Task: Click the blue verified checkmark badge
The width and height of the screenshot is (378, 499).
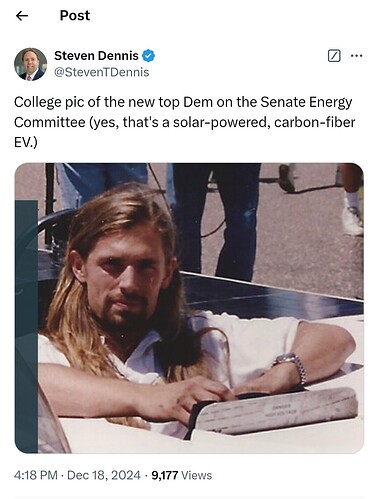Action: 149,56
